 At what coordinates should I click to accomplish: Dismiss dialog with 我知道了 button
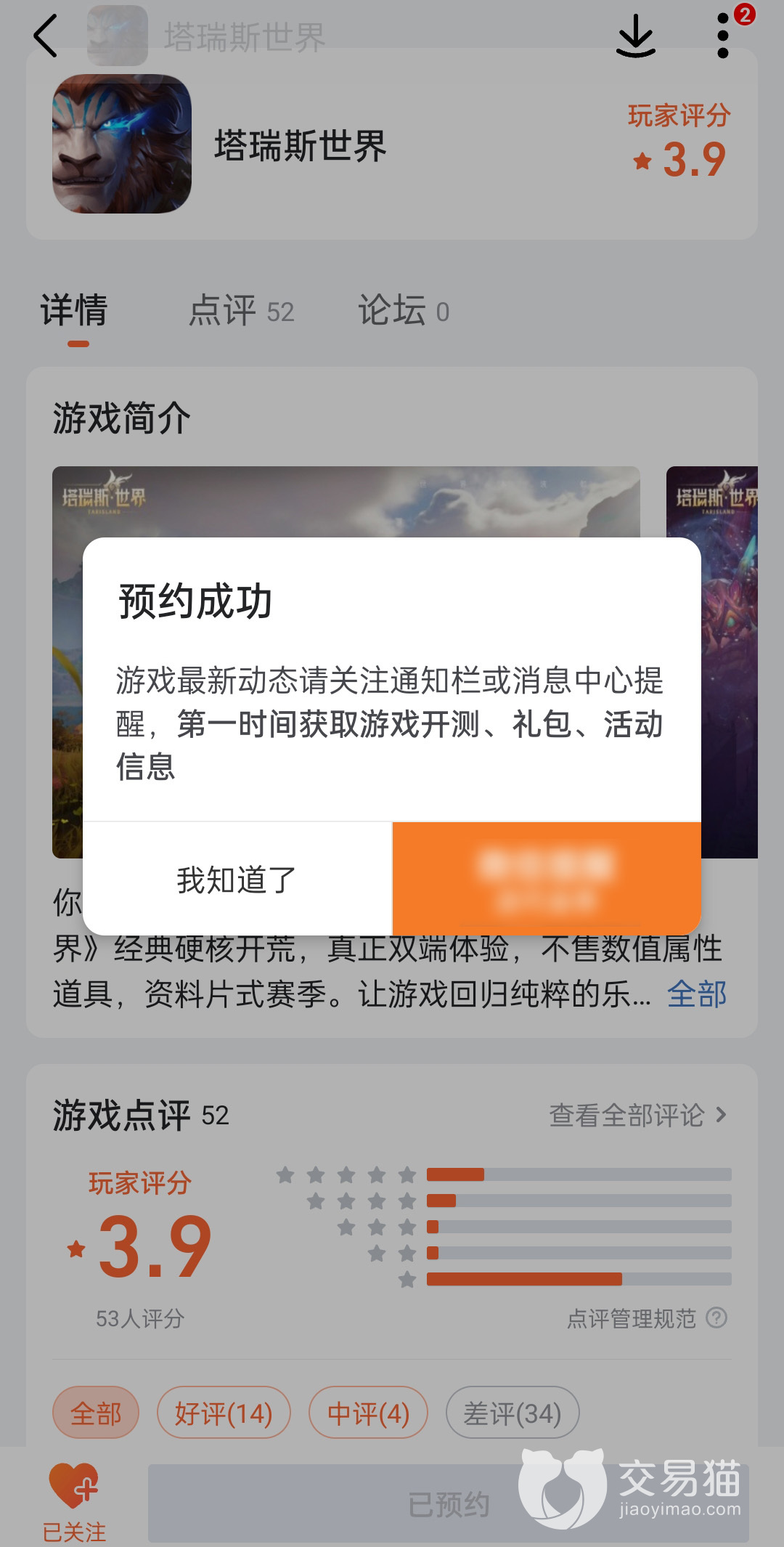click(237, 880)
